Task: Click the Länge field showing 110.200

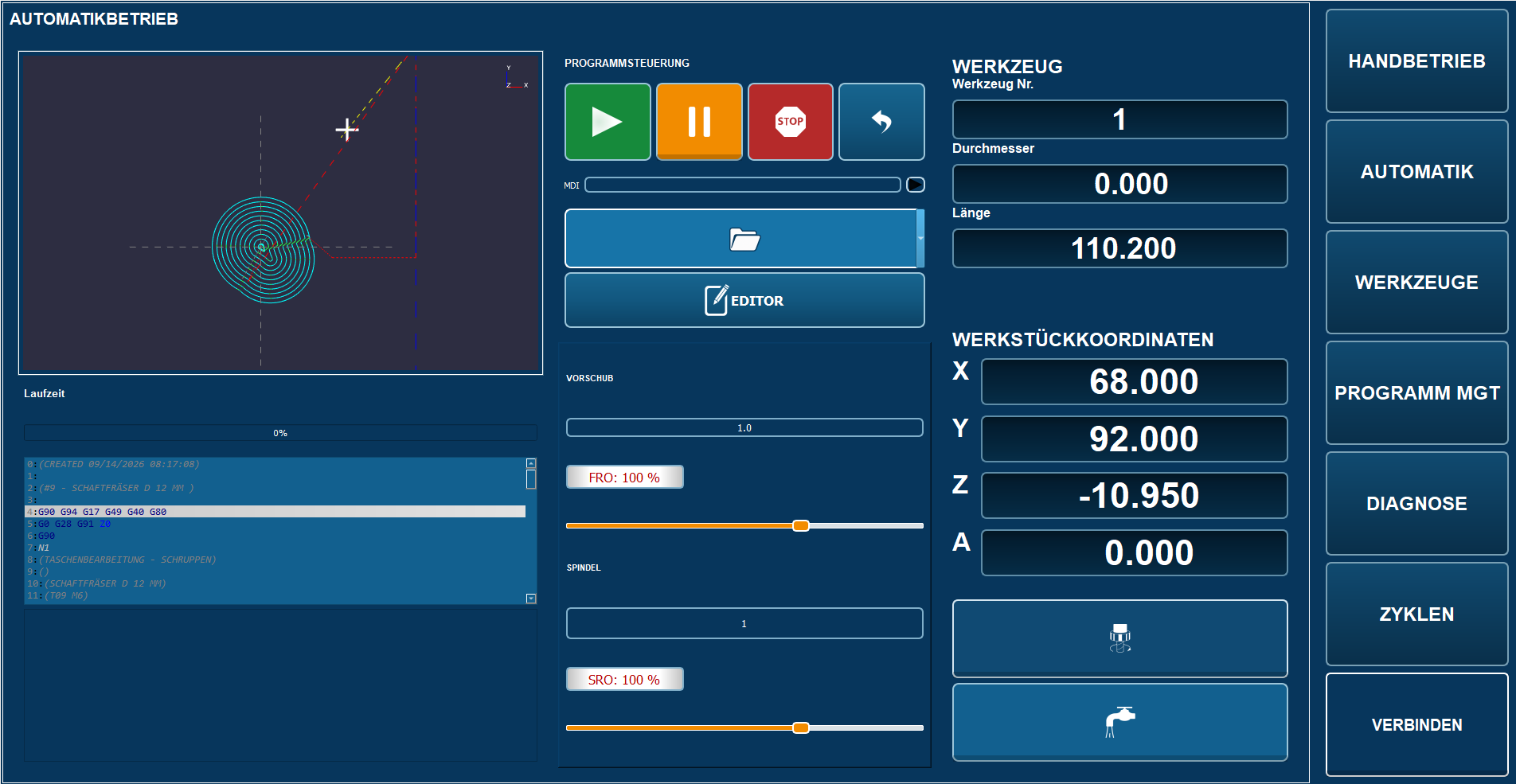Action: [x=1119, y=248]
